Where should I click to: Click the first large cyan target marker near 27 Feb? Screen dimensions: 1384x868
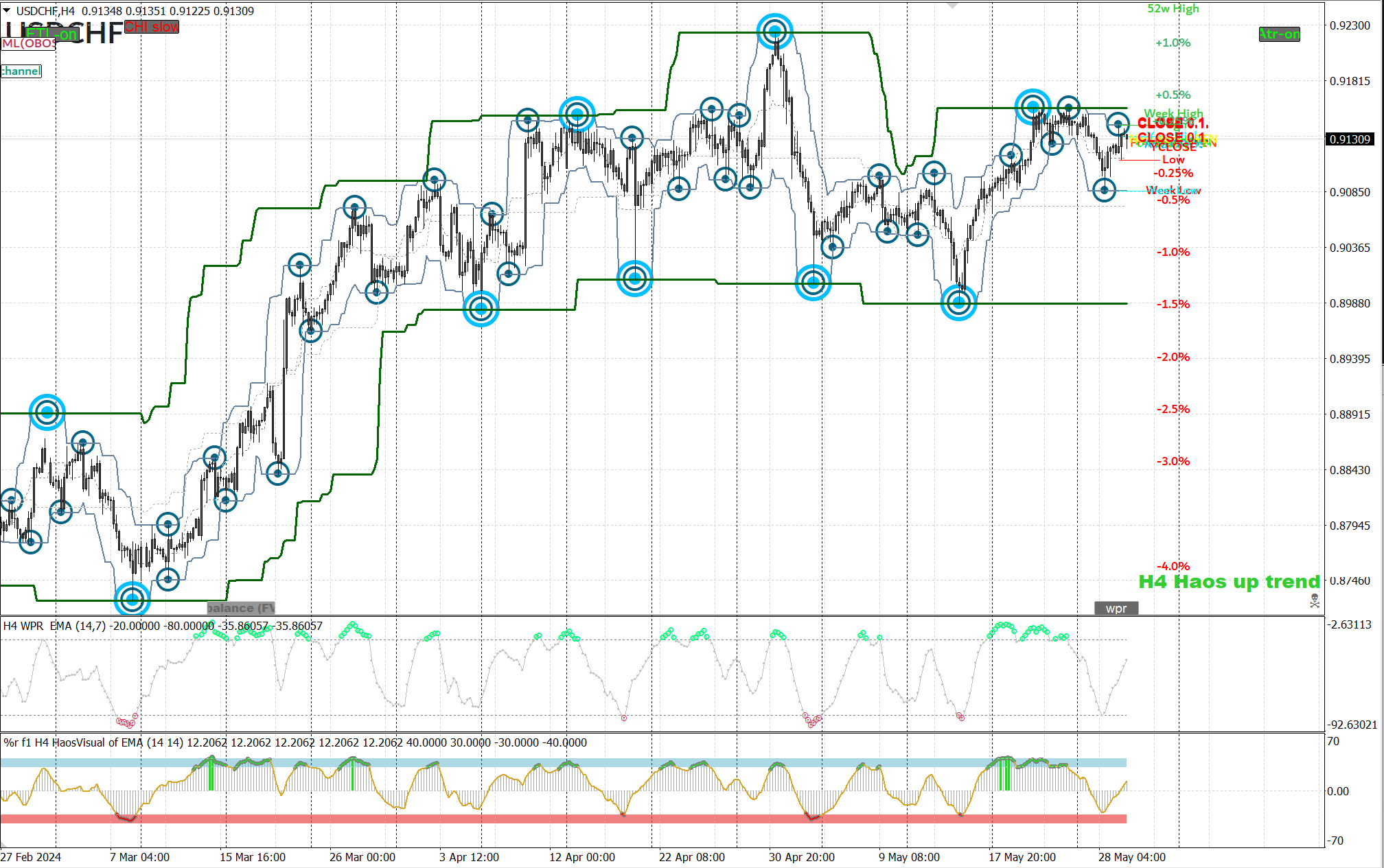[47, 412]
